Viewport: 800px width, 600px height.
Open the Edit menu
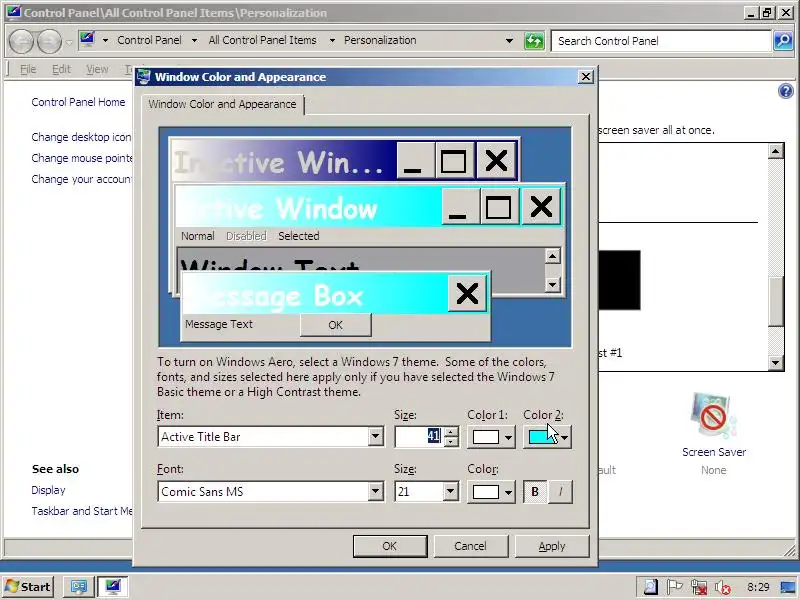pyautogui.click(x=61, y=69)
